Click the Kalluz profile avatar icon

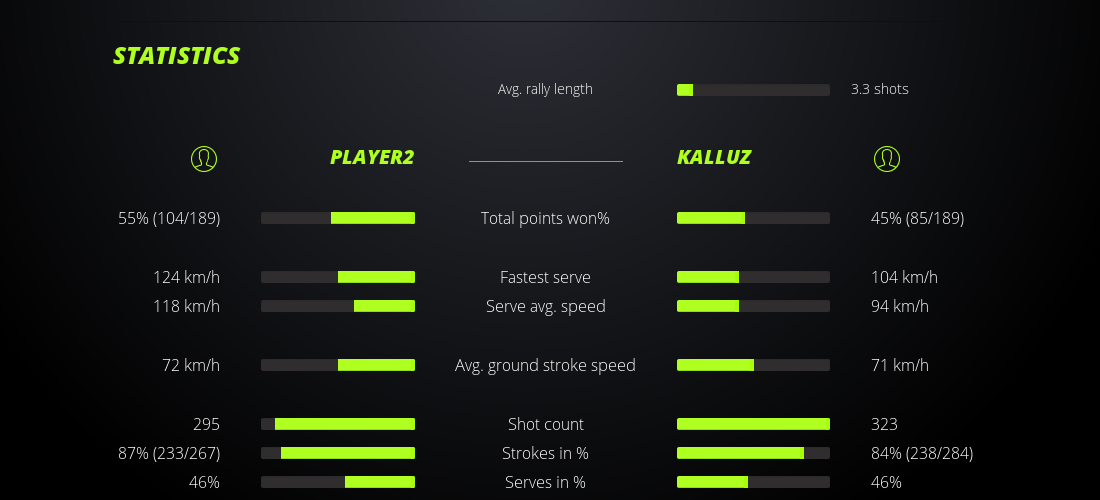(x=886, y=158)
